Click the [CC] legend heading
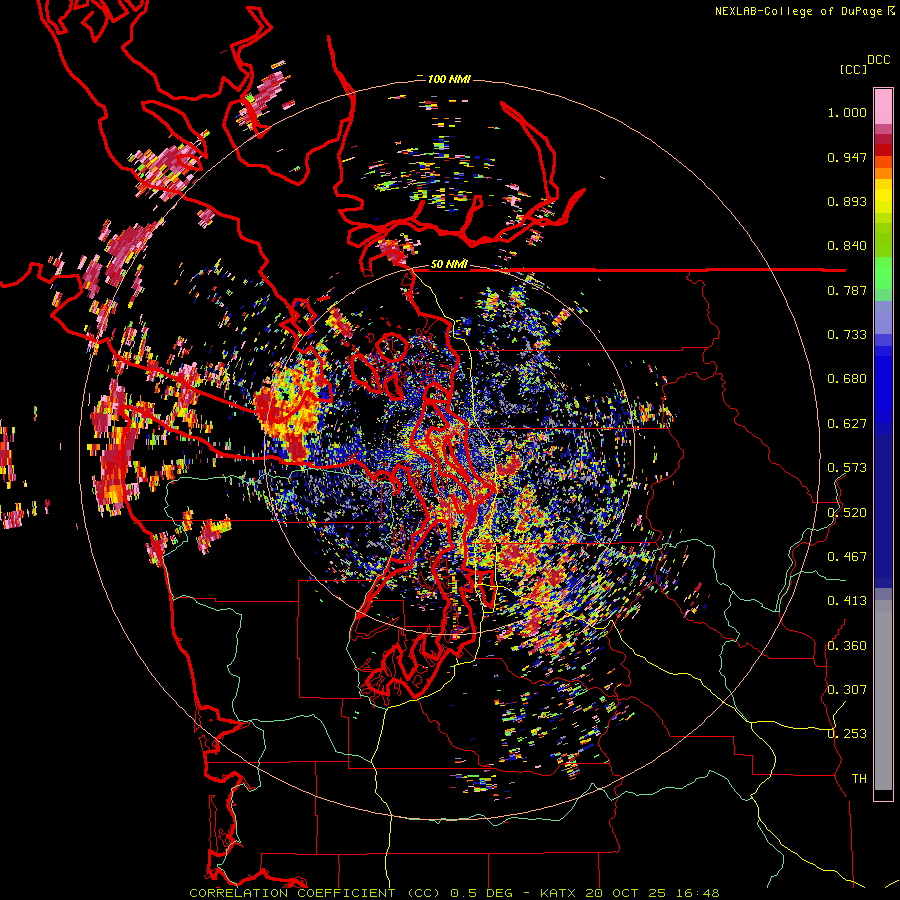 pyautogui.click(x=853, y=69)
